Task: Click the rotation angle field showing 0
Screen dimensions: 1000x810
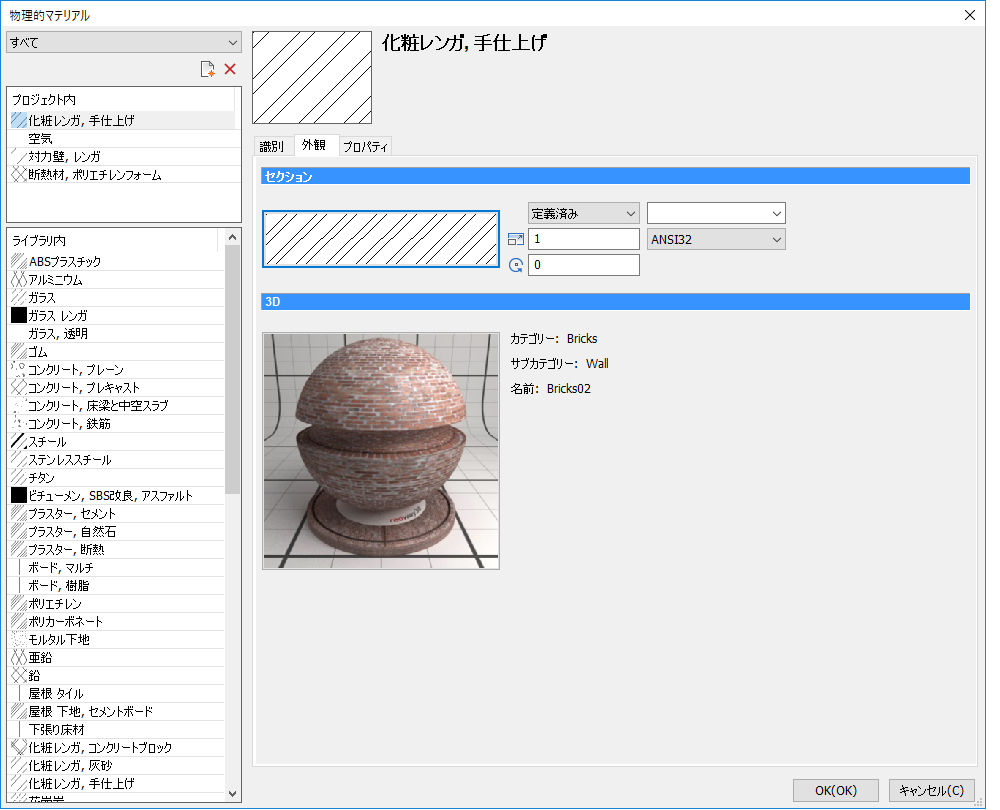Action: click(584, 265)
